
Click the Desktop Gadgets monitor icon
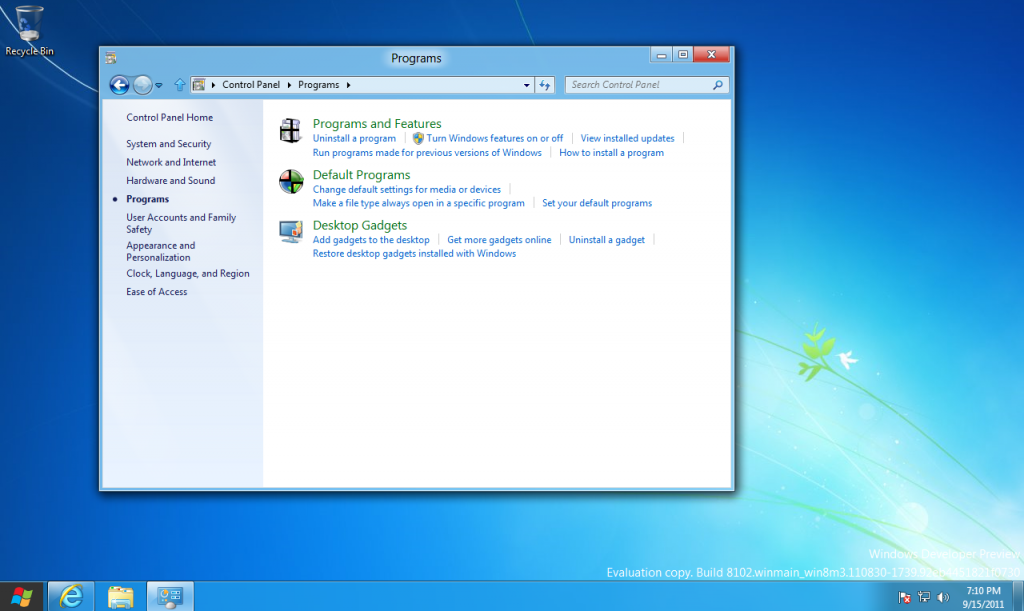coord(290,230)
